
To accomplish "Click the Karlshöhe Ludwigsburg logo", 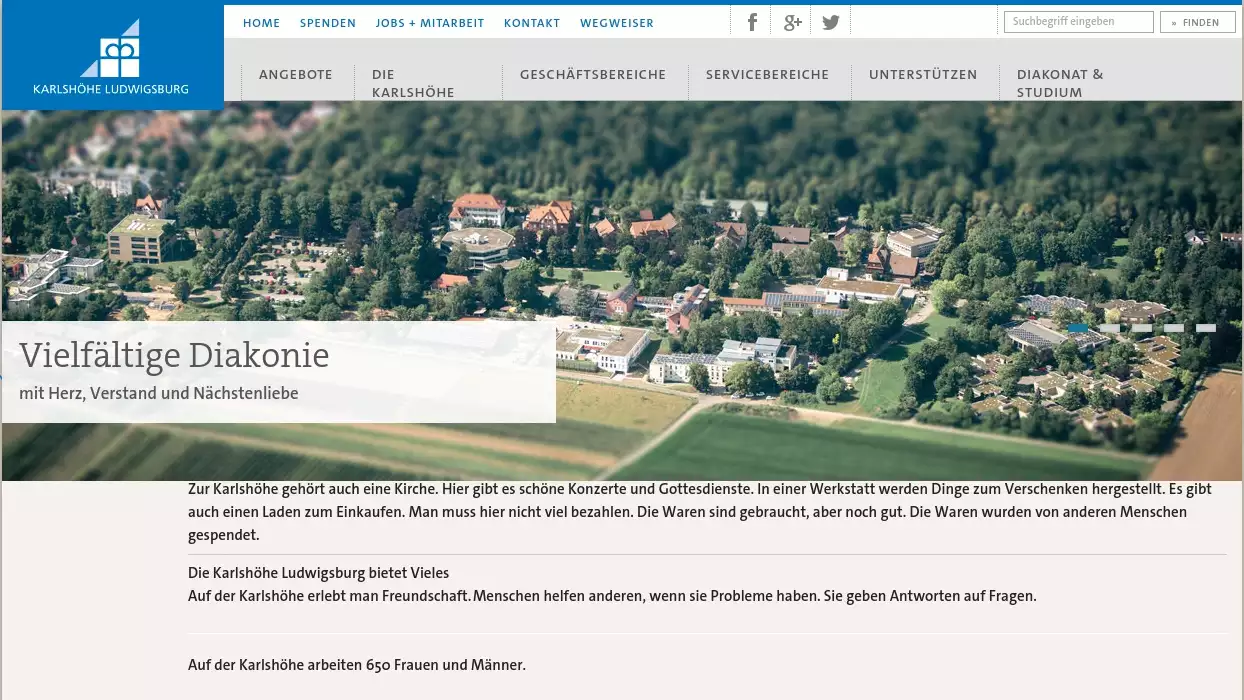I will [111, 57].
